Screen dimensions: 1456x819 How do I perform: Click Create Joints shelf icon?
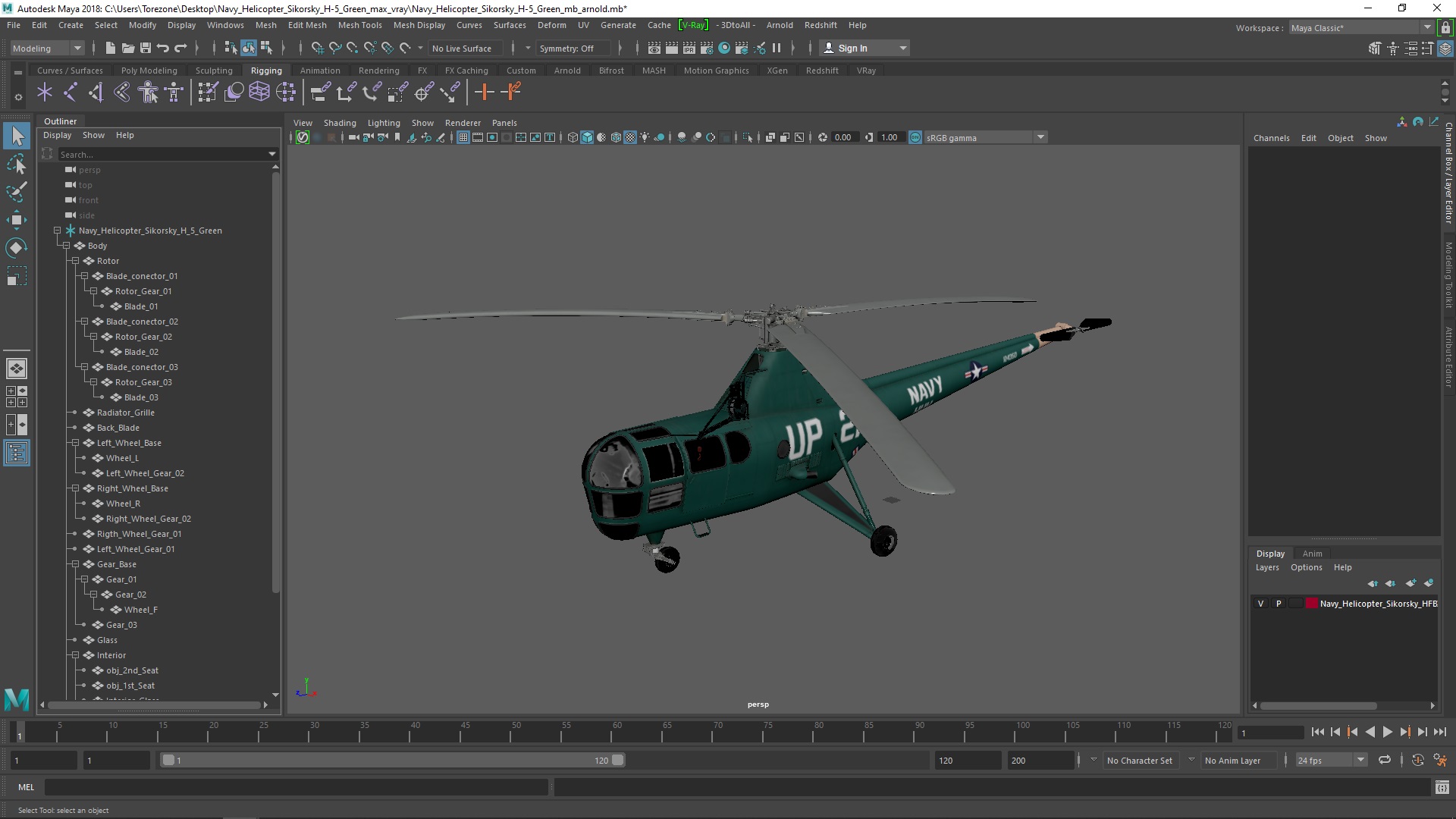(x=71, y=93)
